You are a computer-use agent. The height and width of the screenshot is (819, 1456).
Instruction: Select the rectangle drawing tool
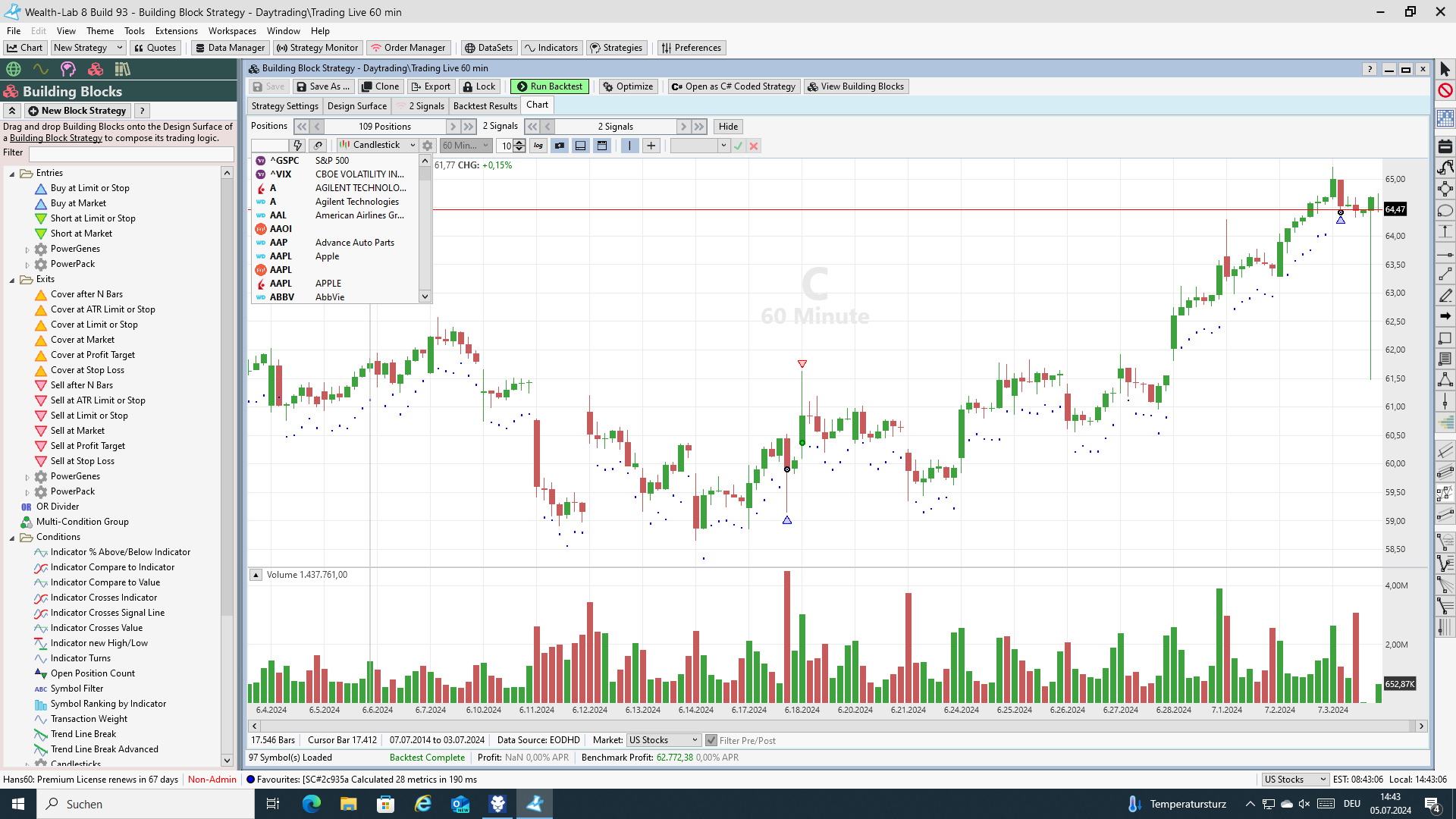pyautogui.click(x=1445, y=337)
